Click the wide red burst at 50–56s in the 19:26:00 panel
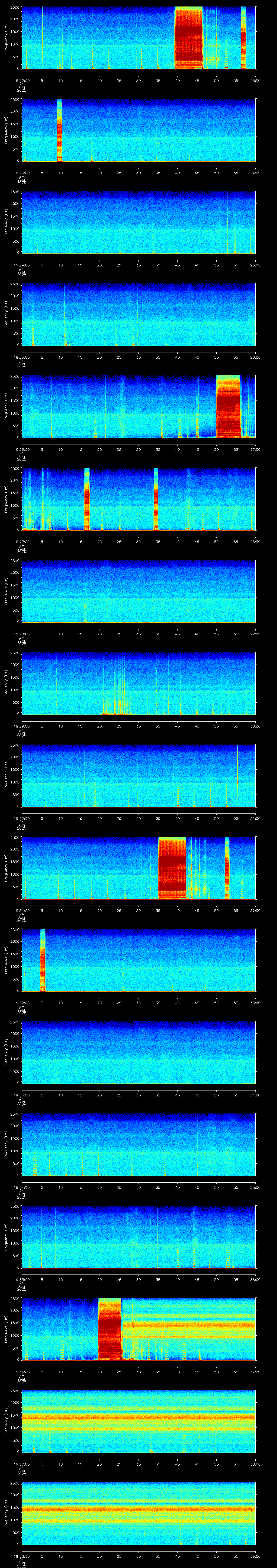 [x=229, y=407]
